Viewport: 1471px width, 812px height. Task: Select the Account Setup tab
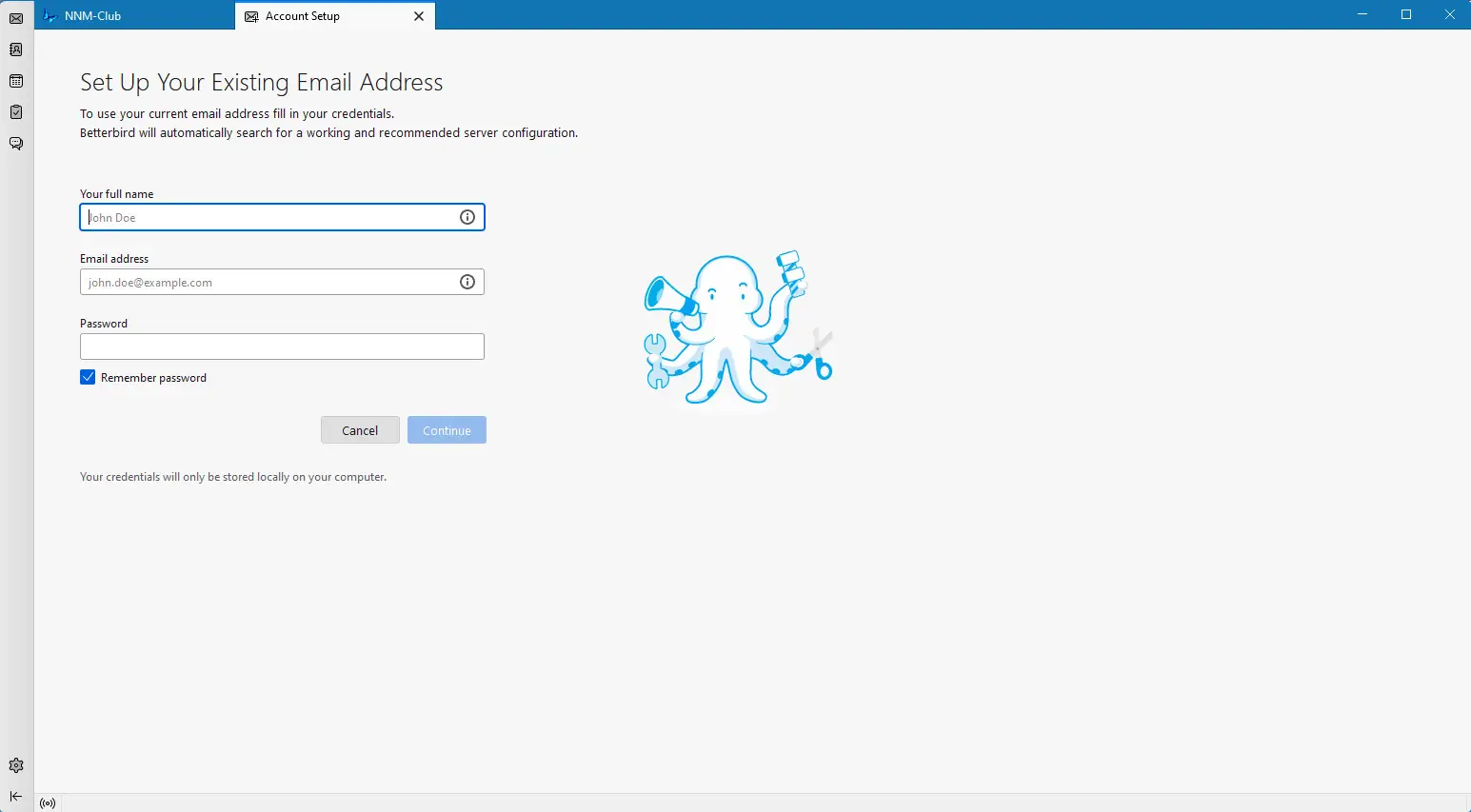(x=335, y=16)
